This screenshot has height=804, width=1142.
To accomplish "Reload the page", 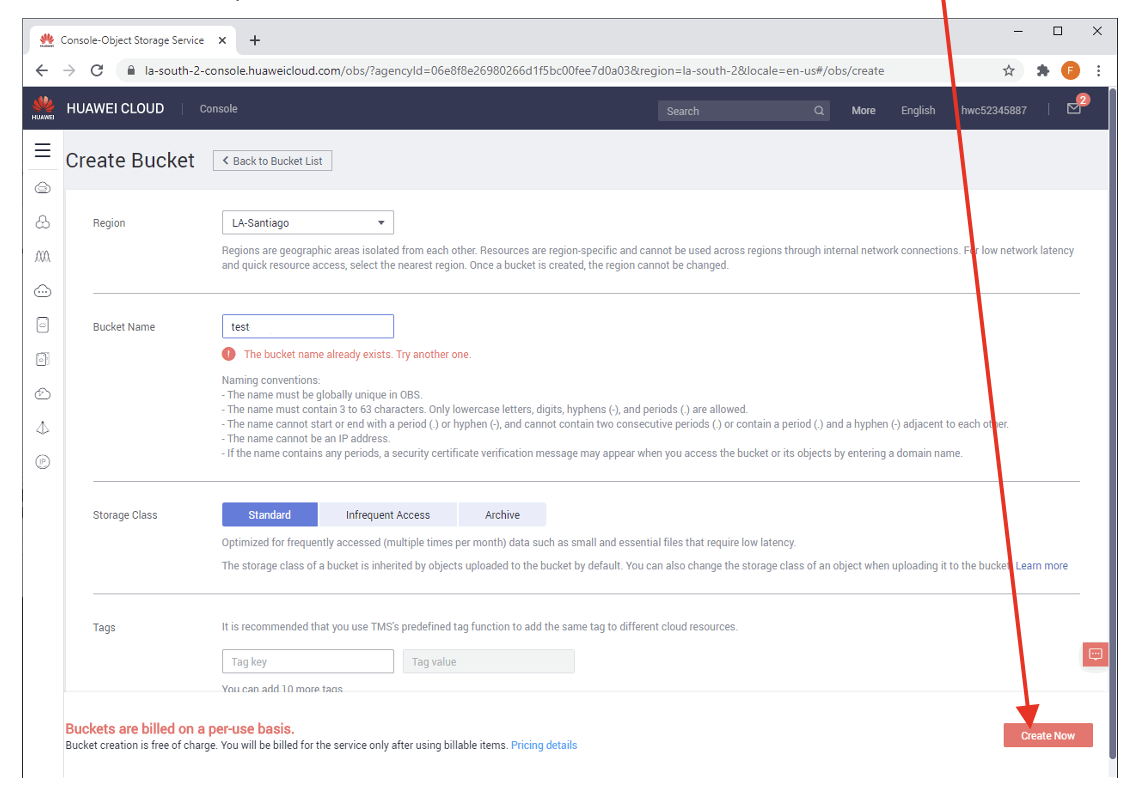I will point(97,71).
